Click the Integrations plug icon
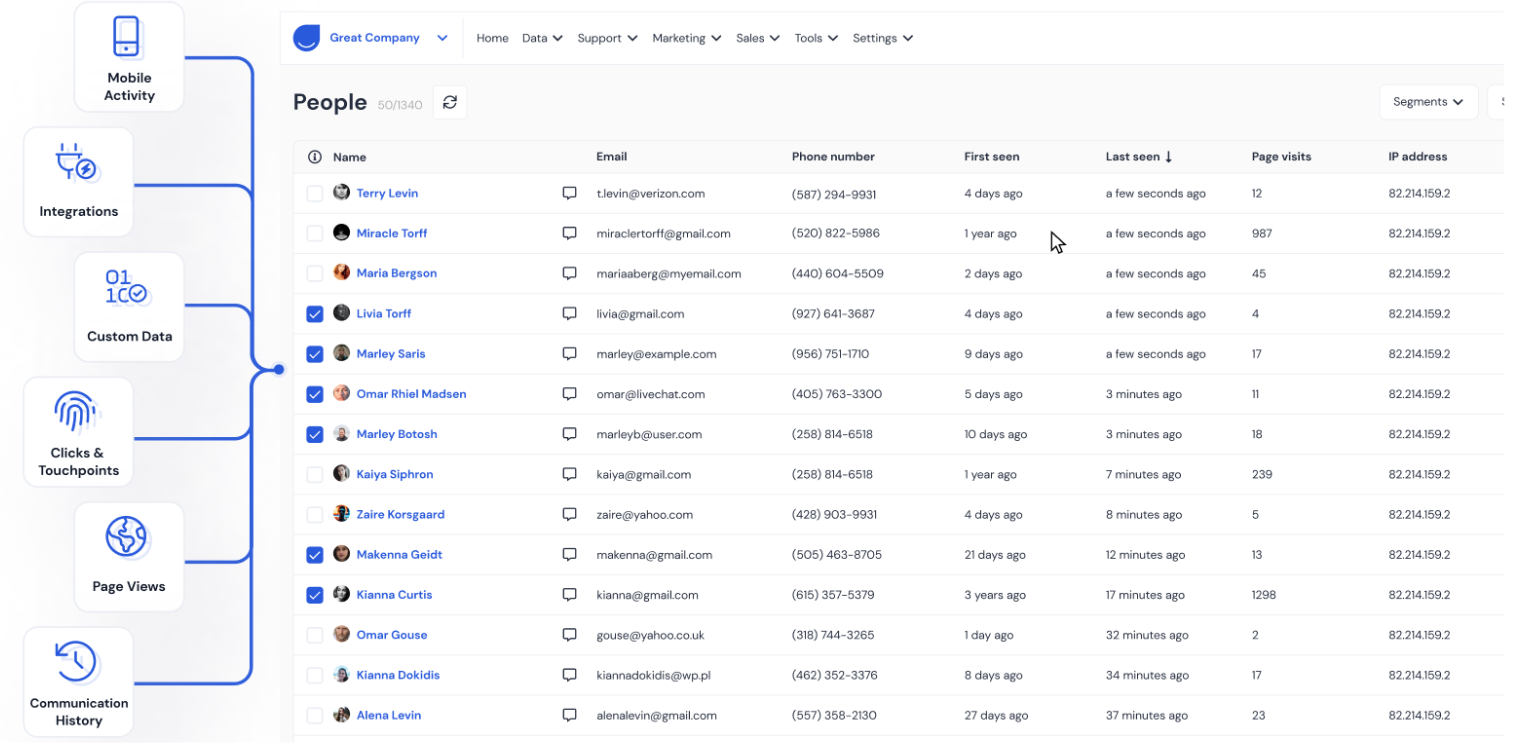 pyautogui.click(x=78, y=163)
